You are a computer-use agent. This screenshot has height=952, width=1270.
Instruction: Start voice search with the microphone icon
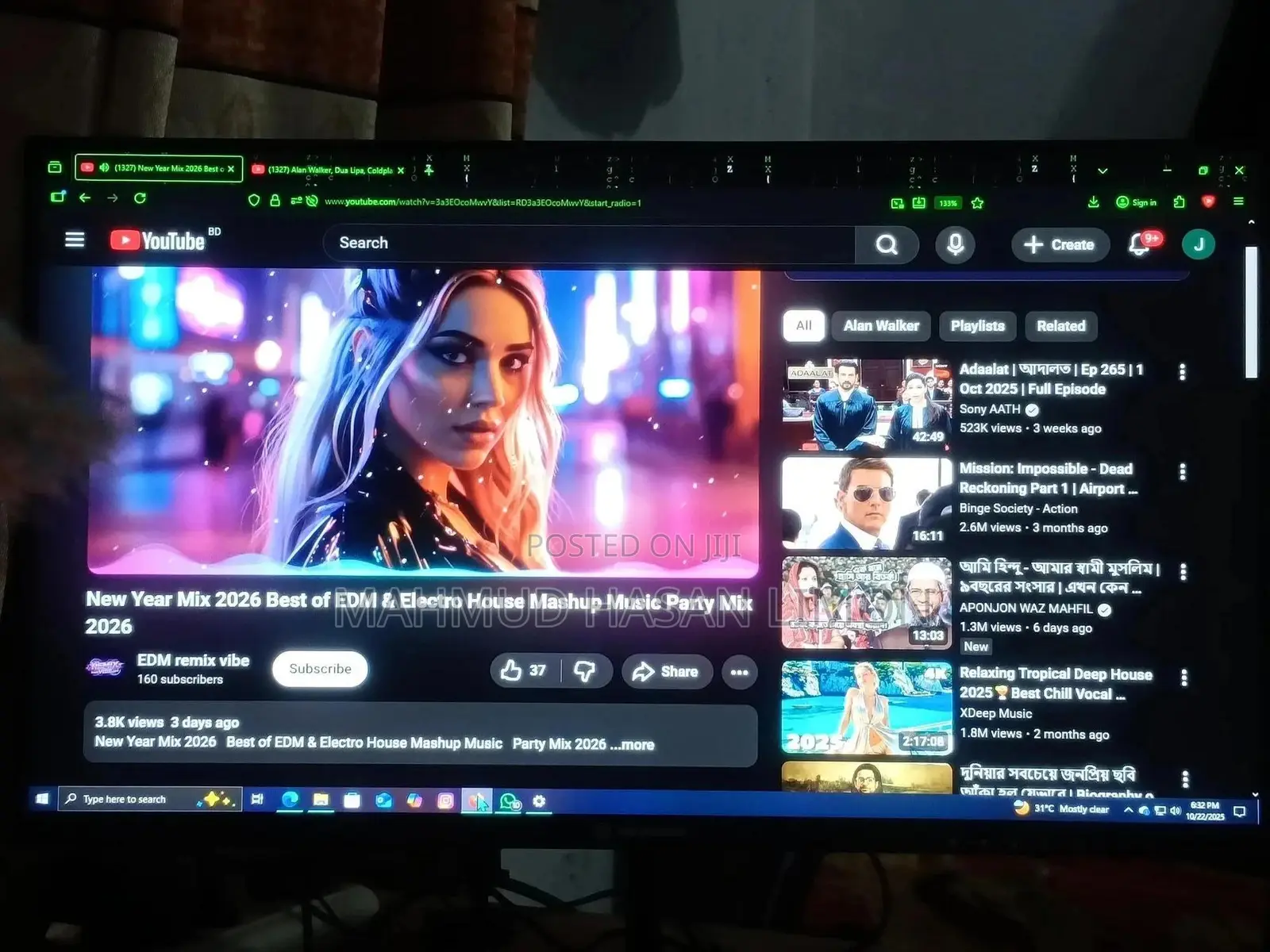[956, 244]
